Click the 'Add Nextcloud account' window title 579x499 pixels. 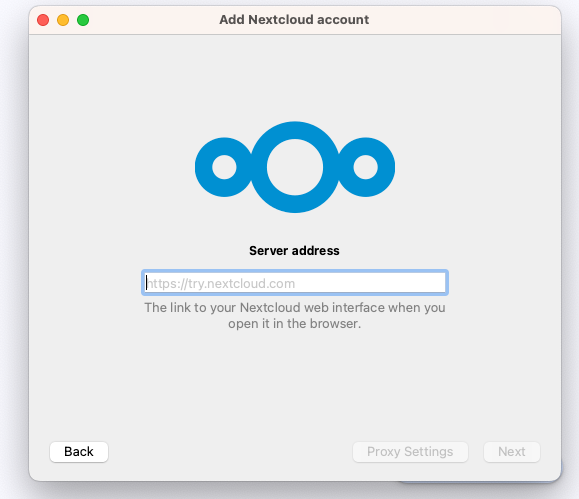pos(294,20)
